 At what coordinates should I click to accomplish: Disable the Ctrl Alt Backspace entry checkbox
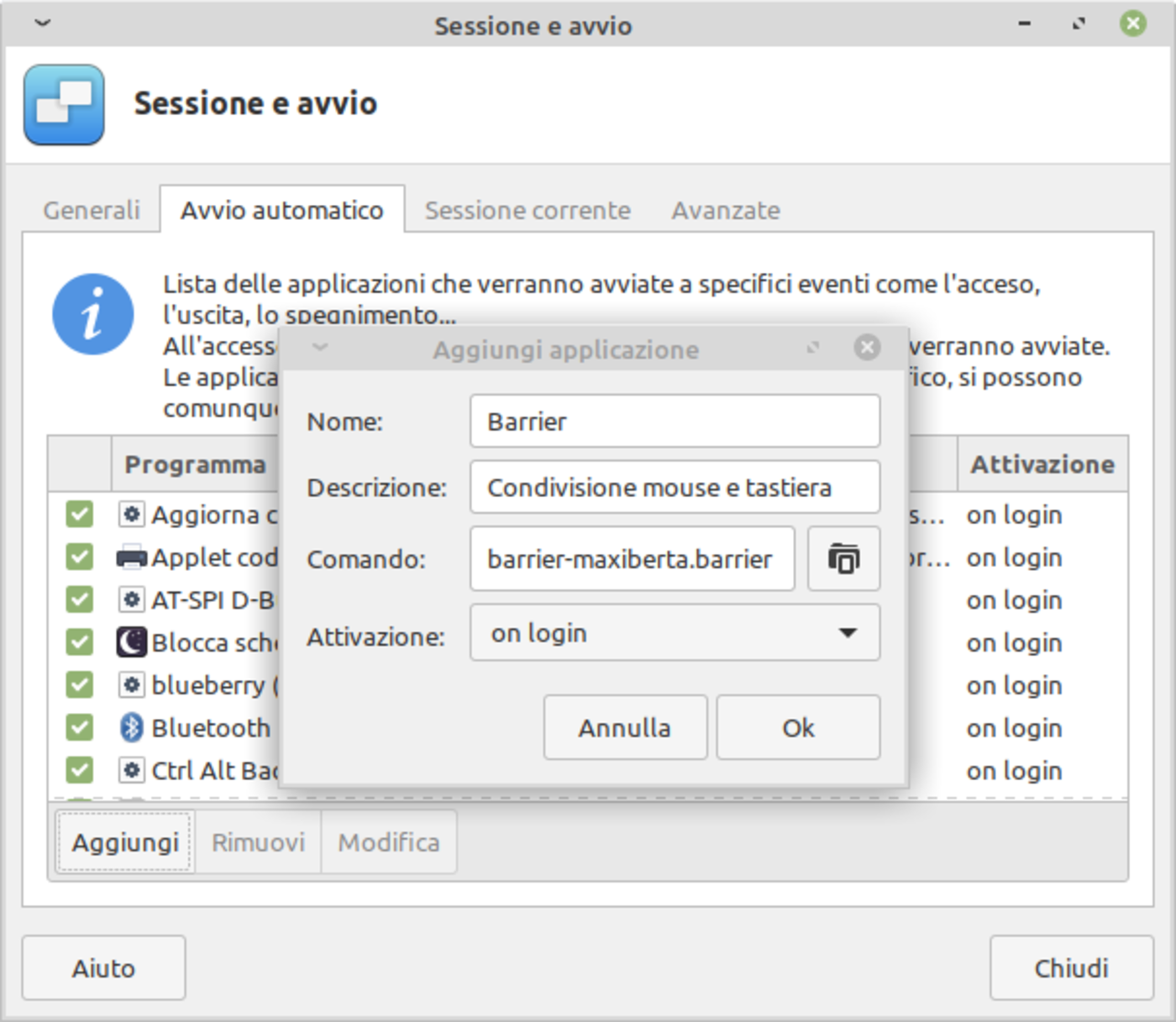click(x=80, y=770)
